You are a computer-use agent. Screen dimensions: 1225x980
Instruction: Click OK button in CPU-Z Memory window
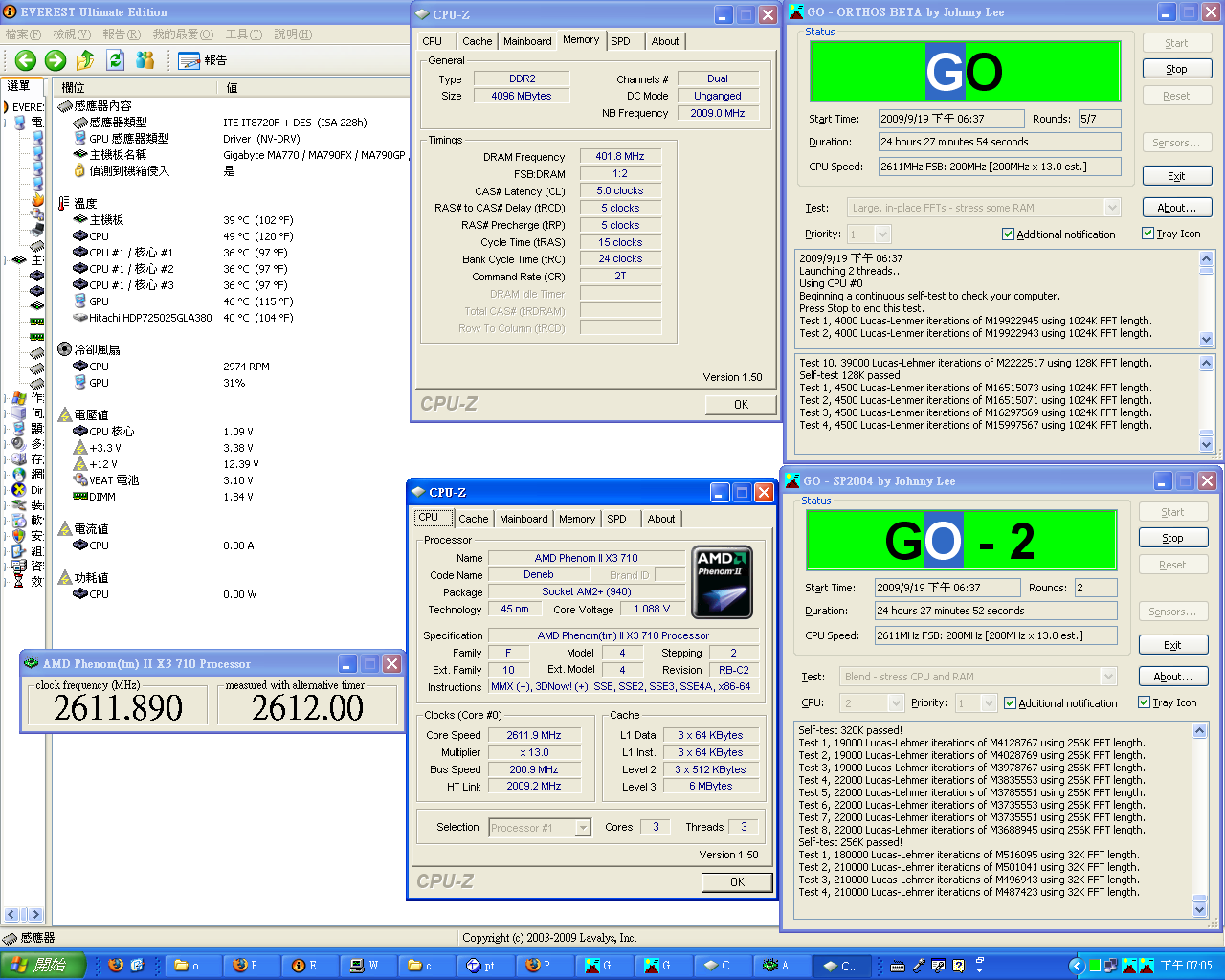click(x=742, y=405)
